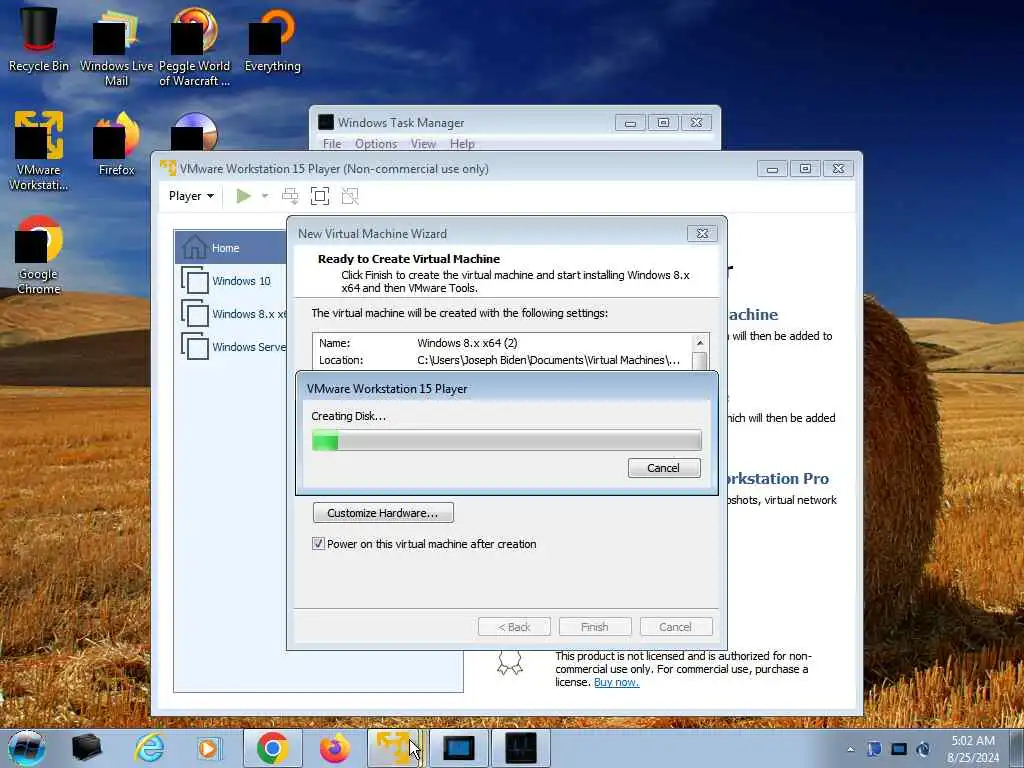Open Internet Explorer from the taskbar
The width and height of the screenshot is (1024, 768).
coord(150,748)
